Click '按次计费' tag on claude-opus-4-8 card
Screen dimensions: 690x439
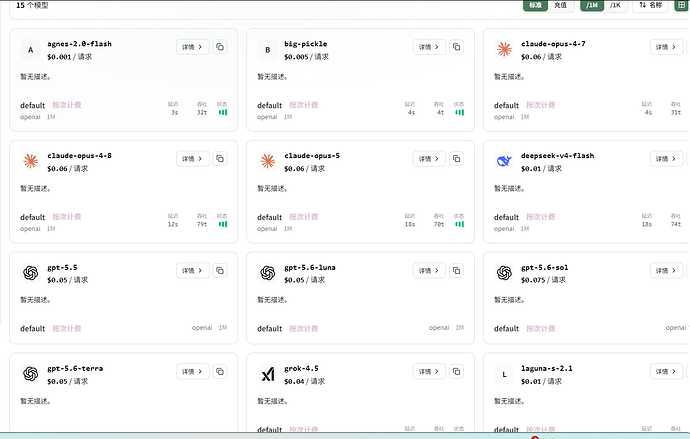point(66,216)
